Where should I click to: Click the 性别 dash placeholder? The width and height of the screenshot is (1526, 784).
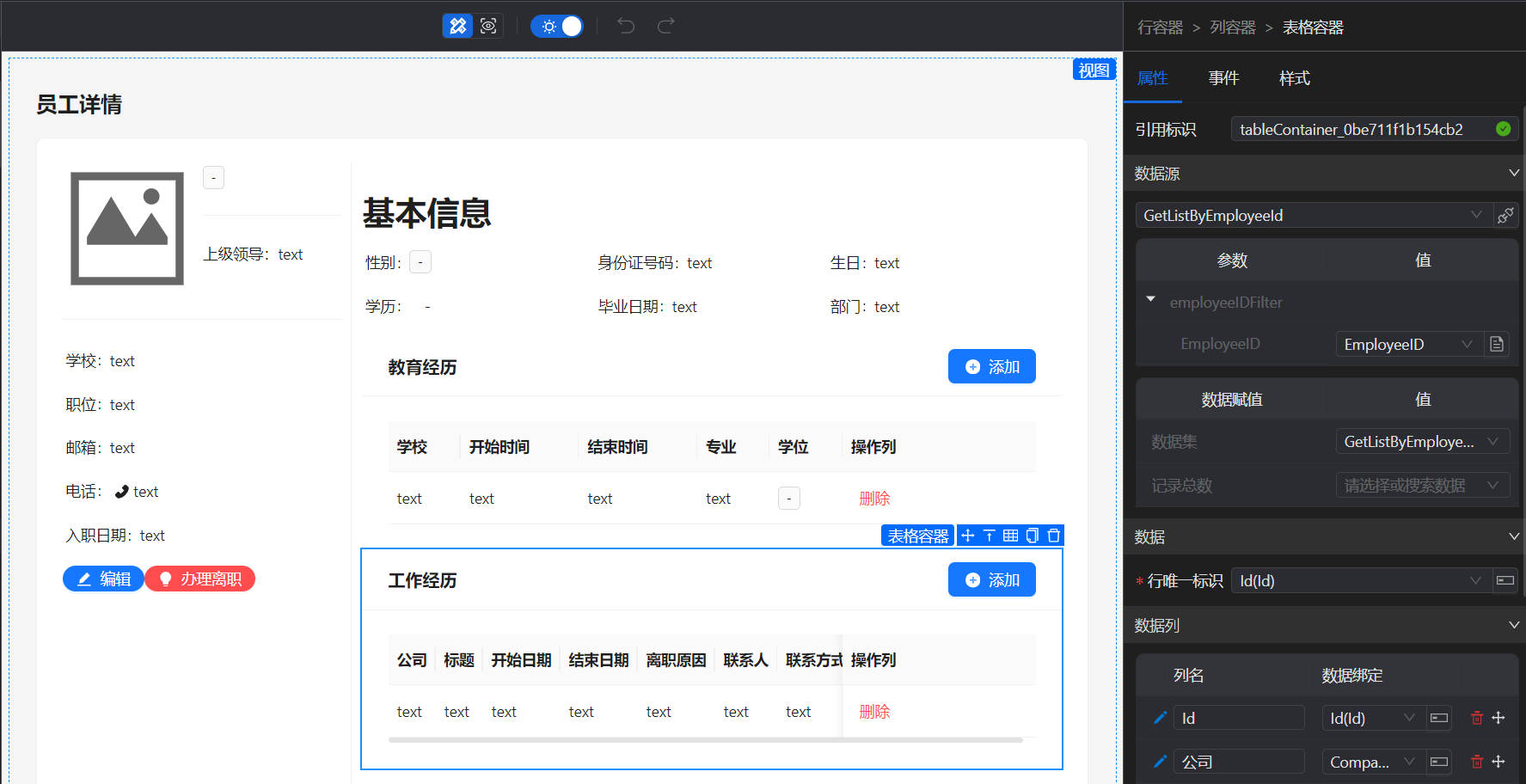pyautogui.click(x=420, y=262)
